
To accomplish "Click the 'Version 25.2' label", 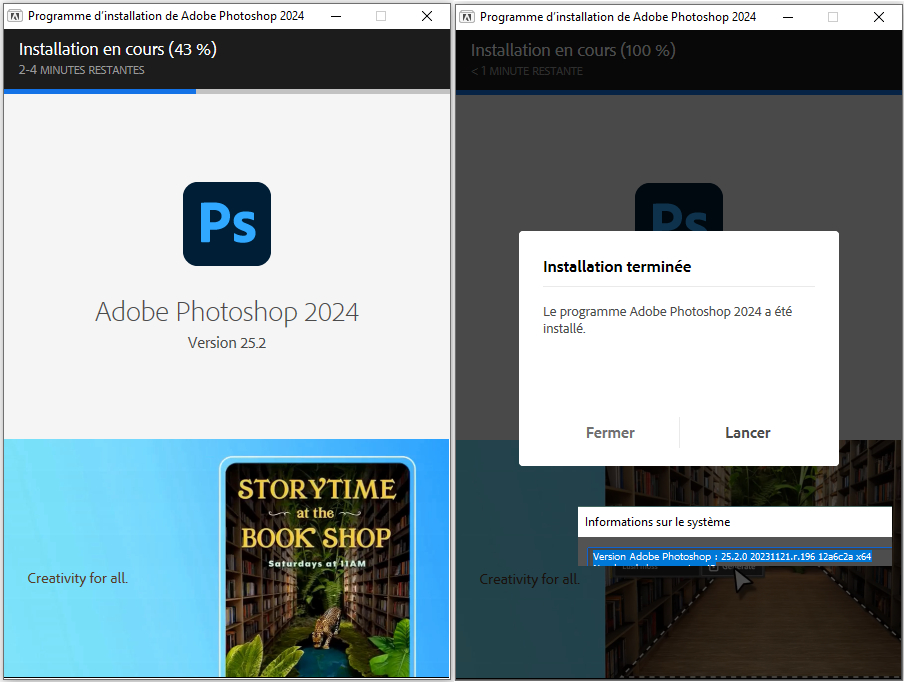I will pos(227,343).
